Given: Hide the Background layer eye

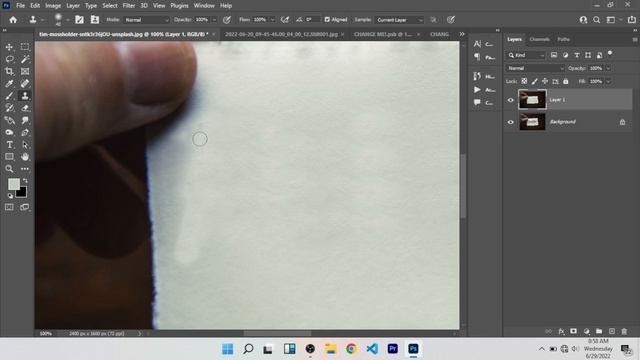Looking at the screenshot, I should click(511, 122).
